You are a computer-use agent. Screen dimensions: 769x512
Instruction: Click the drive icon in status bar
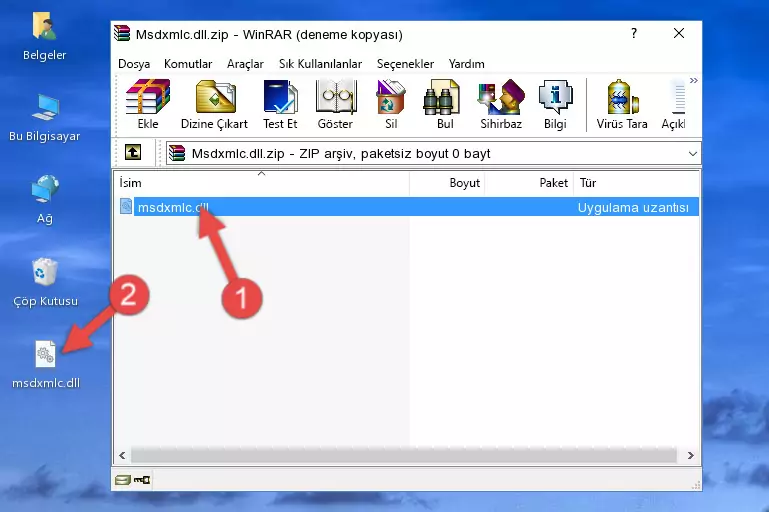click(x=123, y=480)
